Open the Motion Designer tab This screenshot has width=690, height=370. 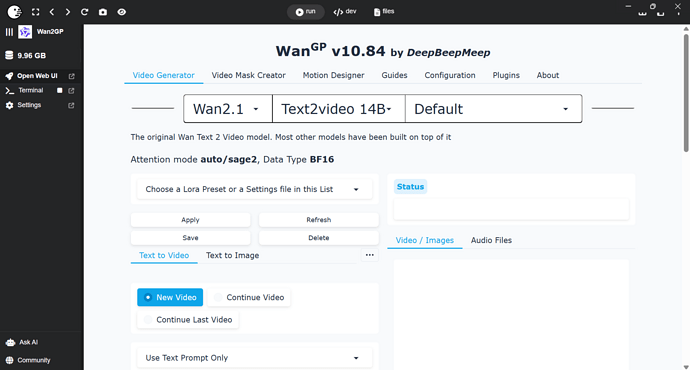[x=334, y=75]
